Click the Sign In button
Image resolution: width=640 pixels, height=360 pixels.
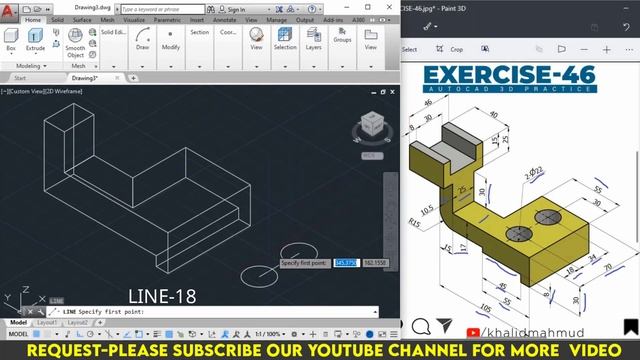232,9
